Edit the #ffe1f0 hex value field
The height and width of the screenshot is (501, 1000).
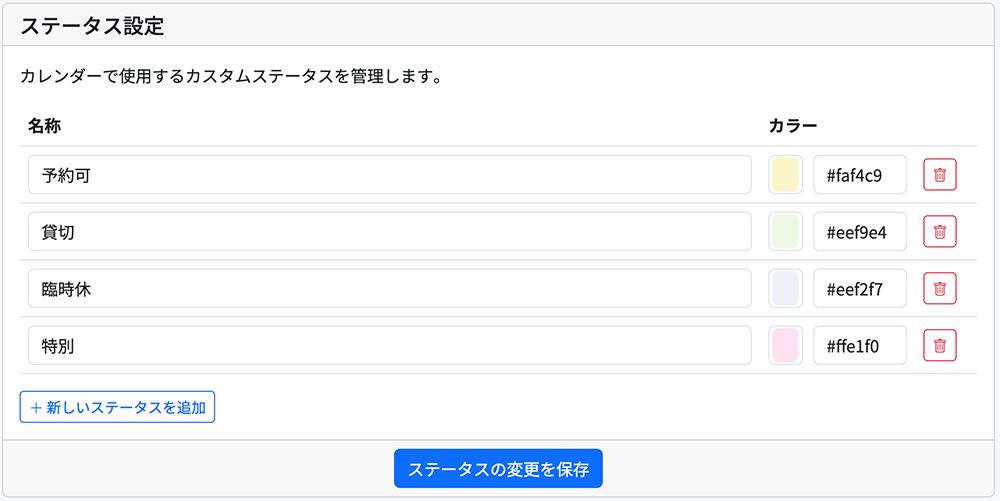(x=860, y=346)
